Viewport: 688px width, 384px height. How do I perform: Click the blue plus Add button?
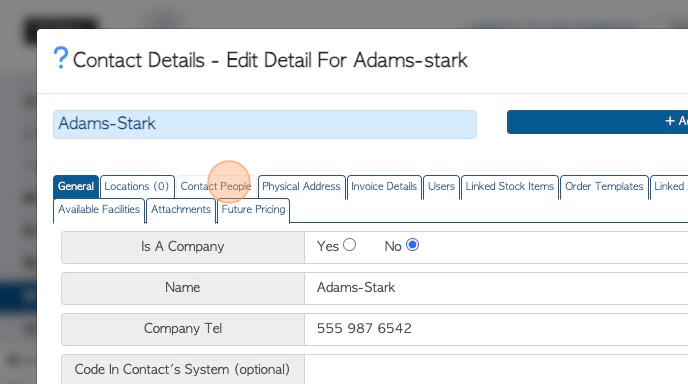tap(598, 122)
